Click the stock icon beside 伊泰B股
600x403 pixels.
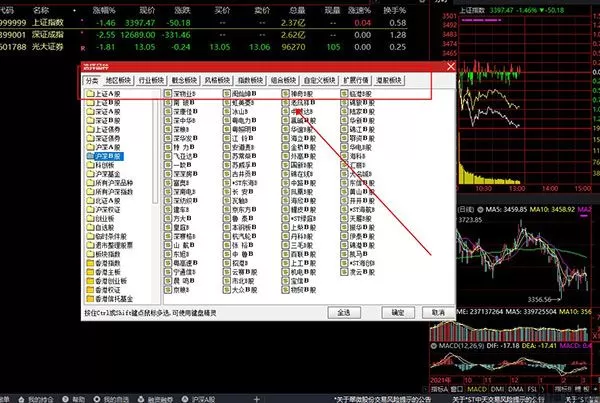[x=344, y=237]
